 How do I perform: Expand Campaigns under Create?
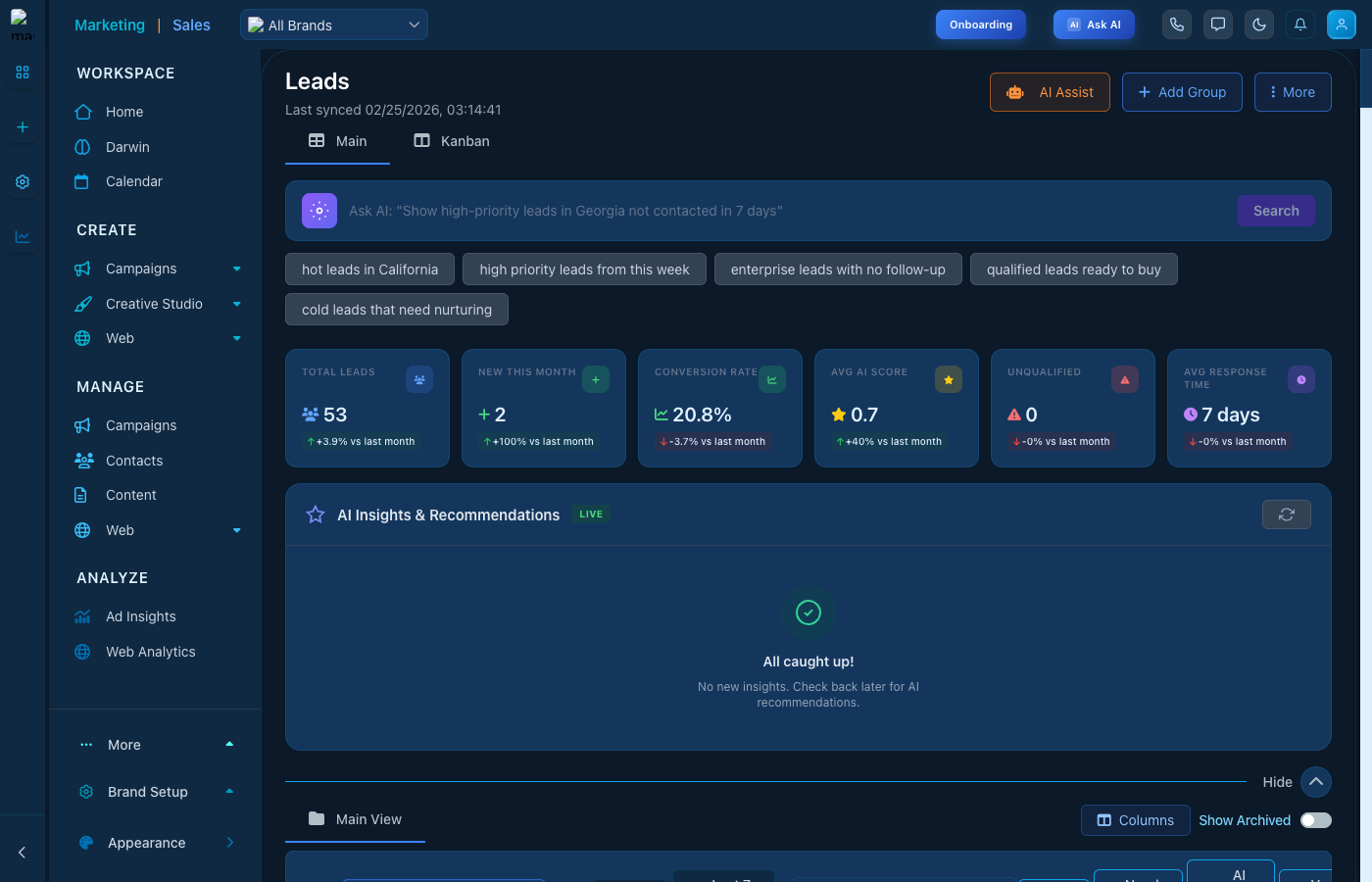(x=237, y=269)
